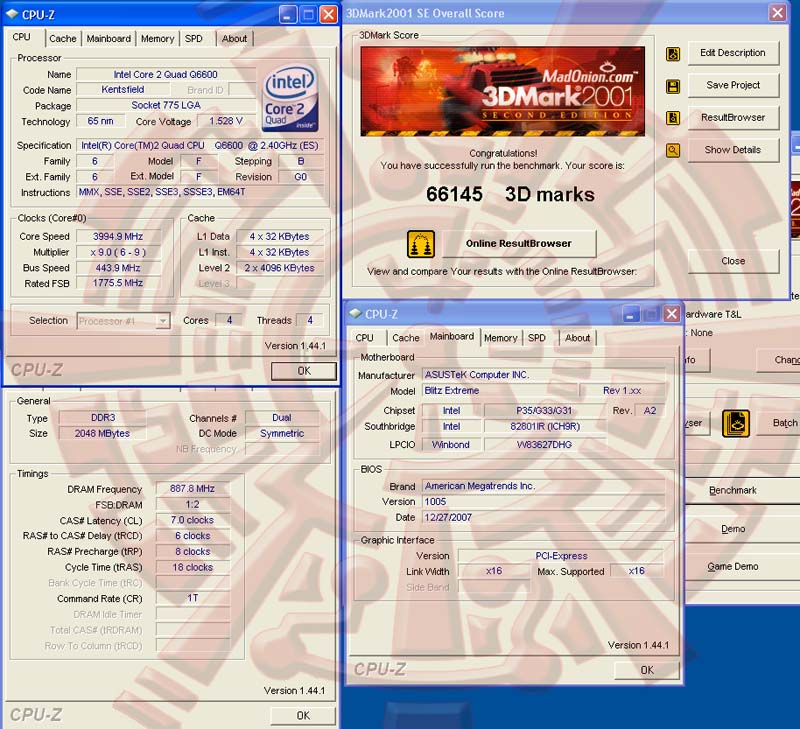The height and width of the screenshot is (729, 800).
Task: Switch to About tab in top CPU-Z window
Action: (x=235, y=39)
